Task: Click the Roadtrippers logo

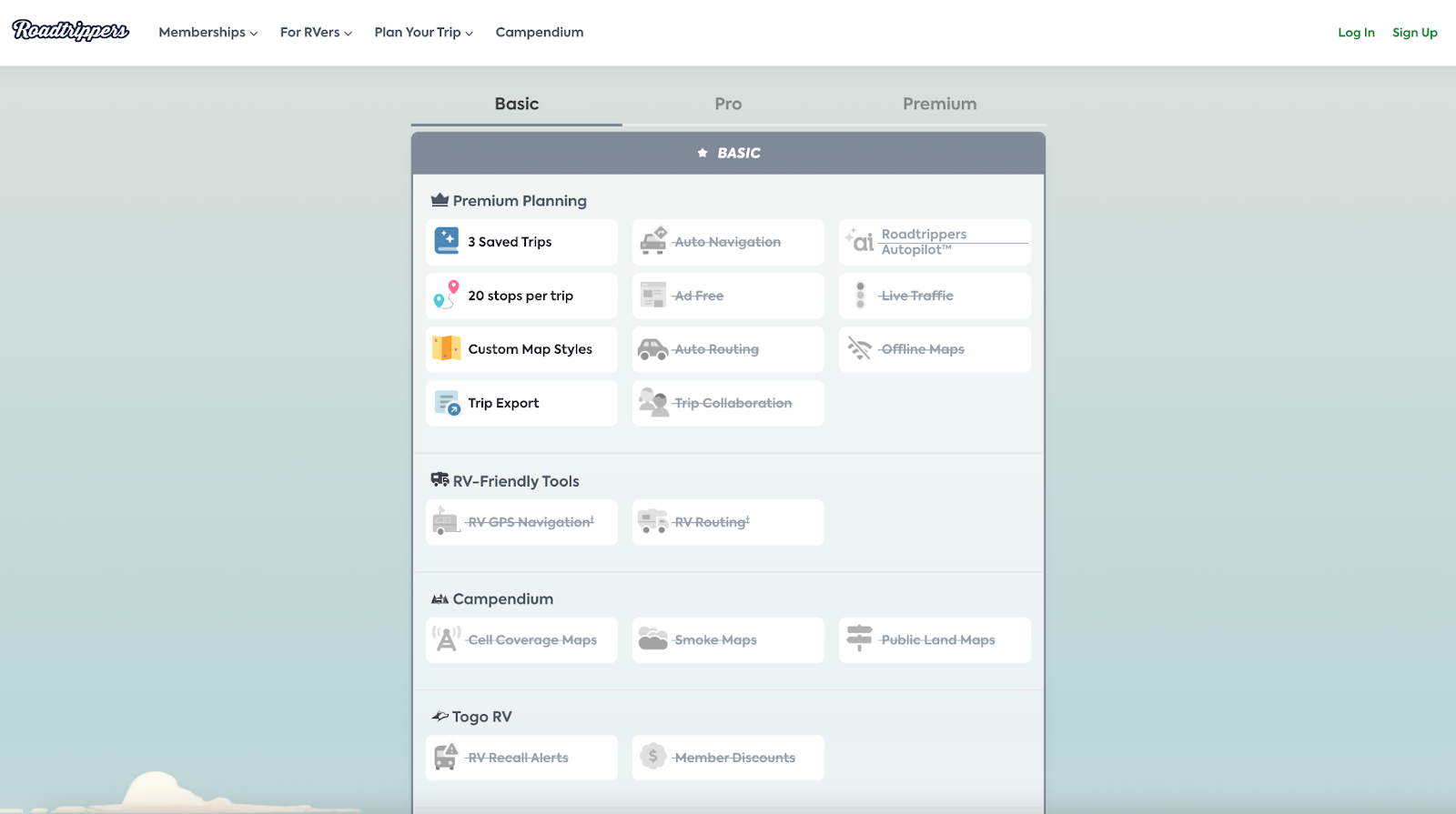Action: (x=70, y=31)
